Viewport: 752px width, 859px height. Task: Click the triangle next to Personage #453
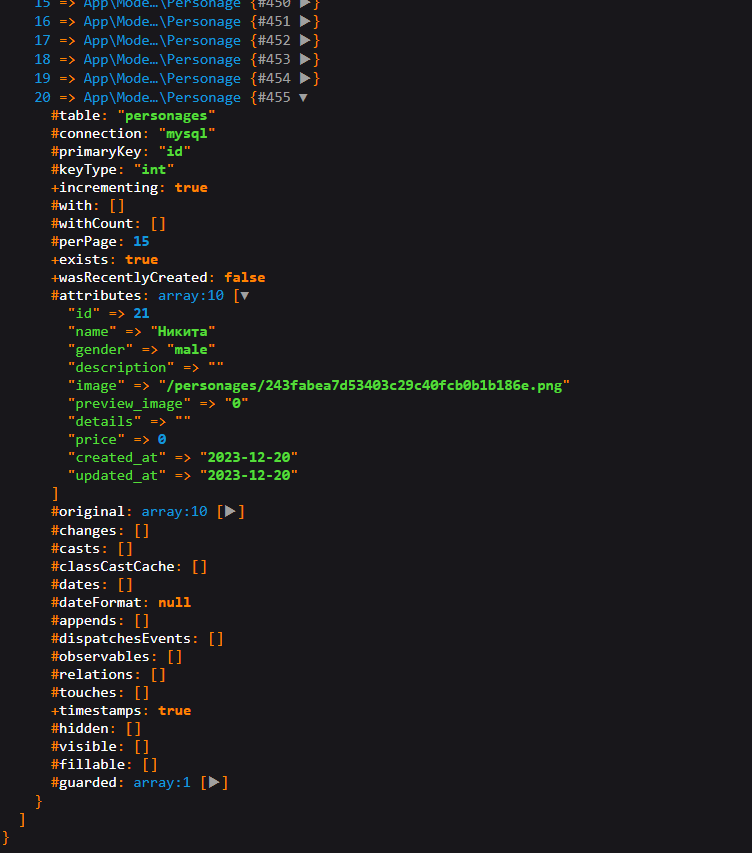click(305, 59)
